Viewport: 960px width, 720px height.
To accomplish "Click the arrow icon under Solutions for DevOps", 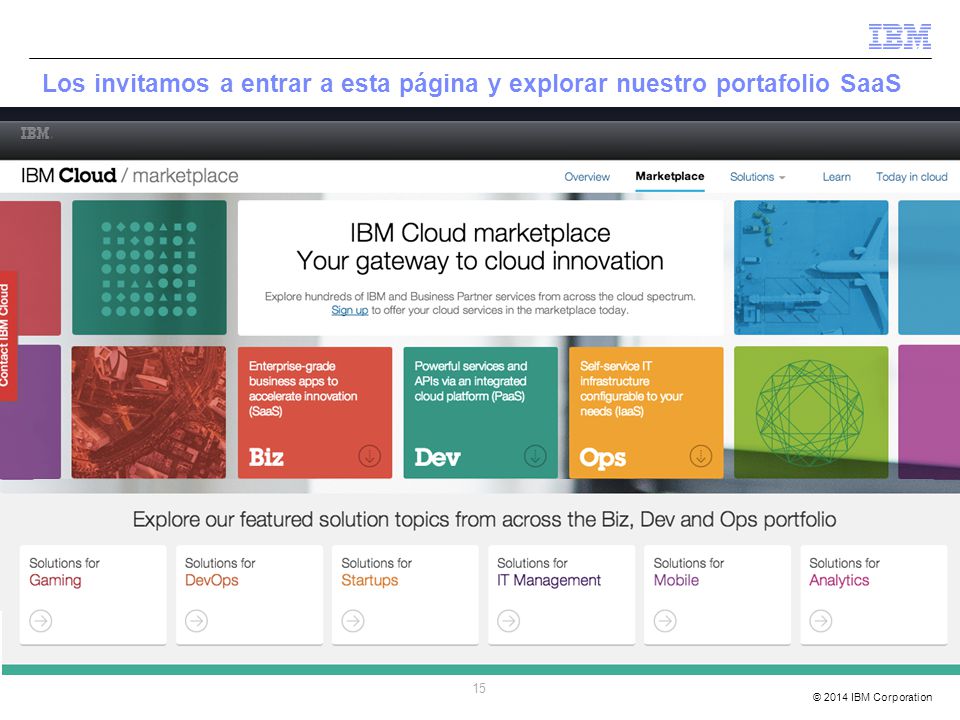I will tap(197, 621).
